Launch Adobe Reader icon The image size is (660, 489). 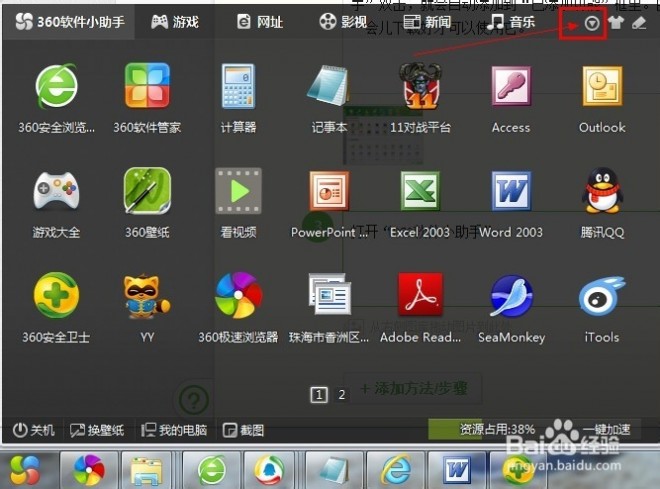(x=420, y=294)
